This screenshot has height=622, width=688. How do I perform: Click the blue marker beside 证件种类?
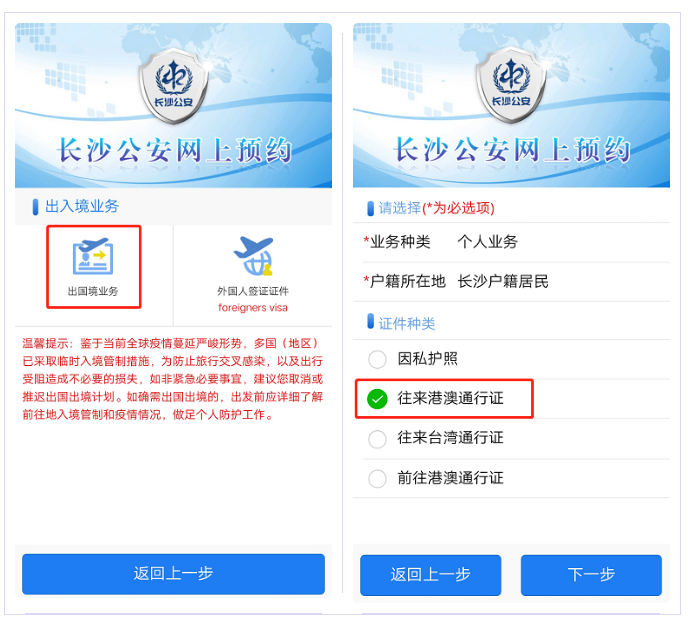pos(370,321)
